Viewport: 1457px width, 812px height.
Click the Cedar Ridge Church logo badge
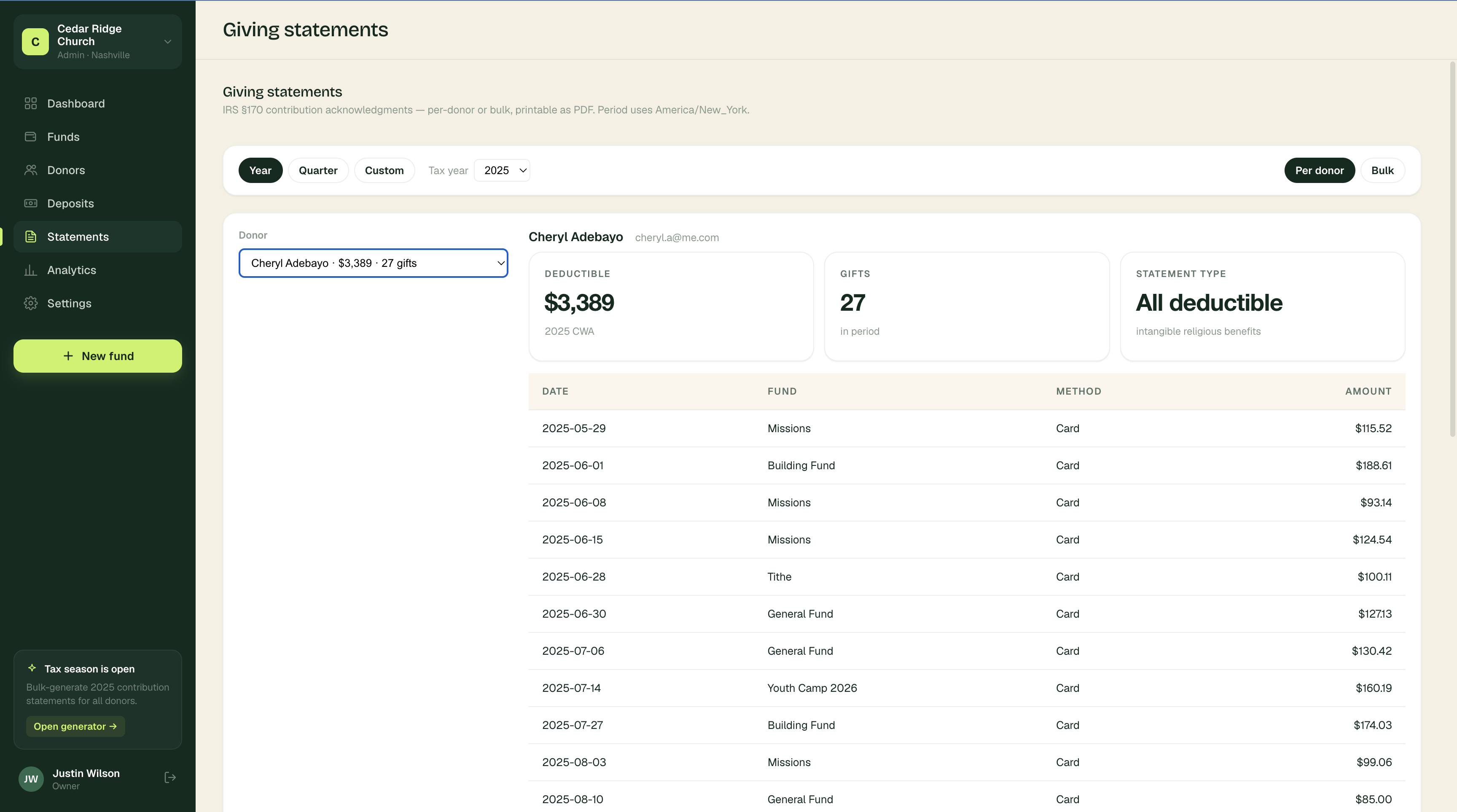point(35,42)
